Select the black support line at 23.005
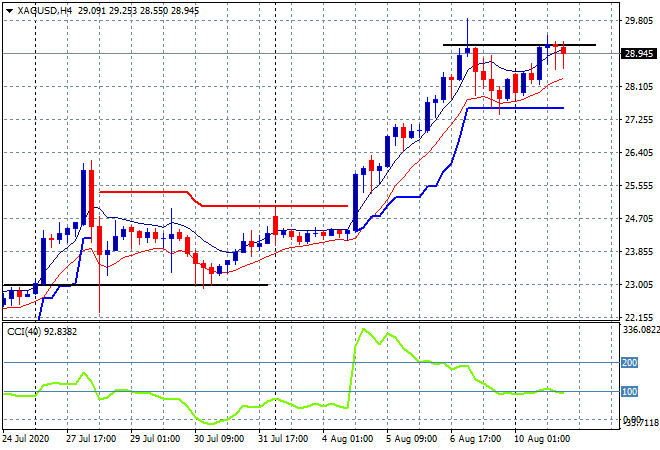Image resolution: width=660 pixels, height=450 pixels. click(x=135, y=285)
